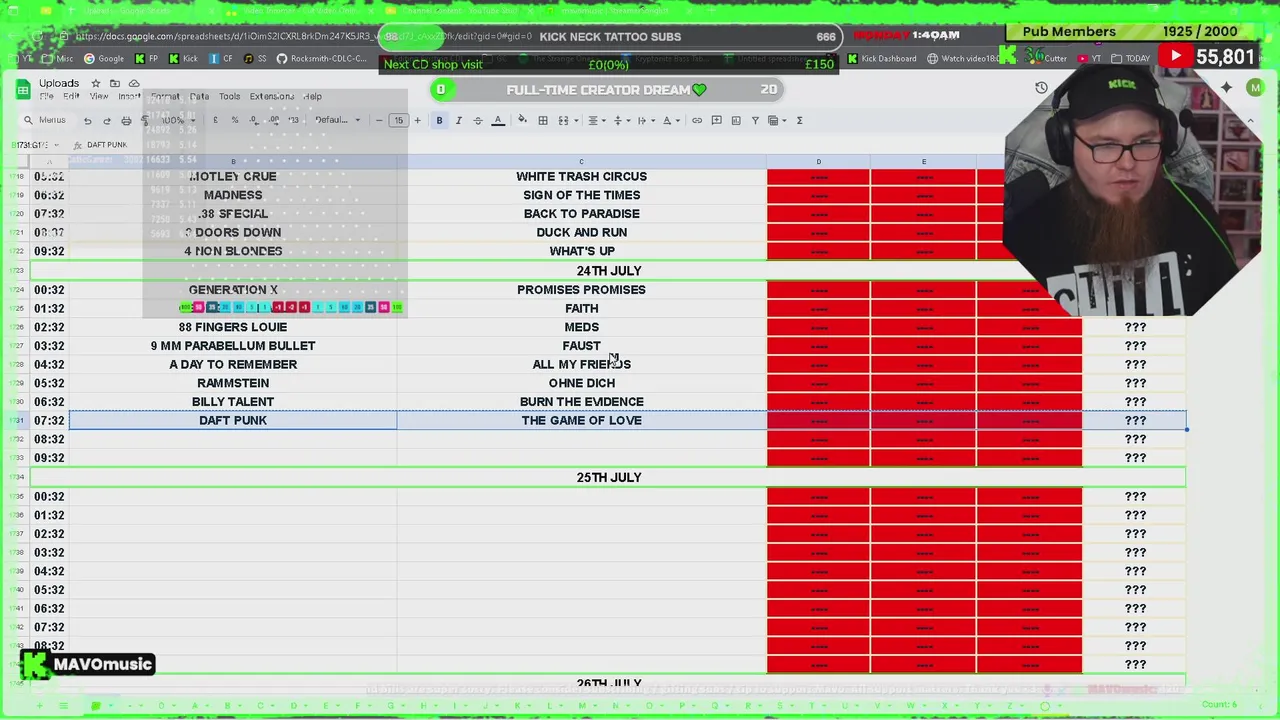Open the TODAY bookmarks folder

(1130, 58)
